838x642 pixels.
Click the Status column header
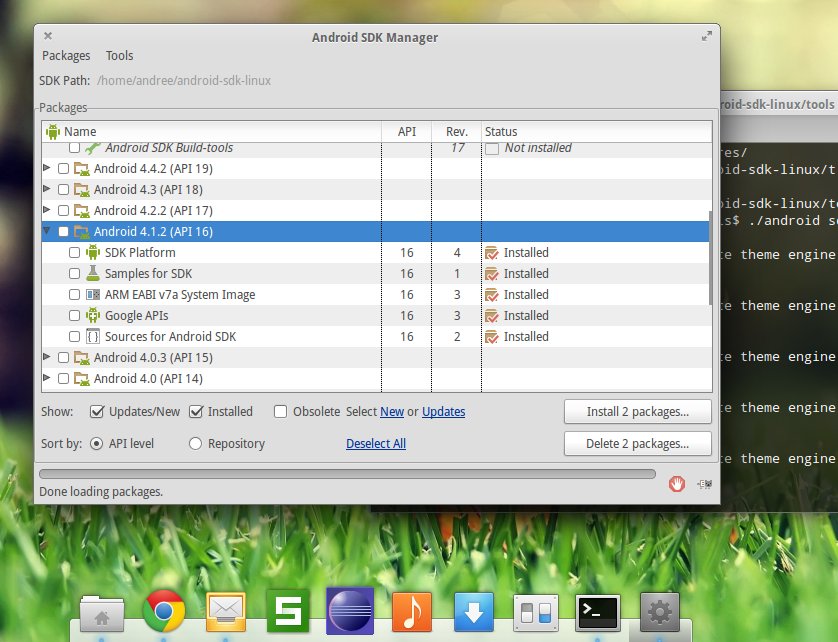coord(597,132)
